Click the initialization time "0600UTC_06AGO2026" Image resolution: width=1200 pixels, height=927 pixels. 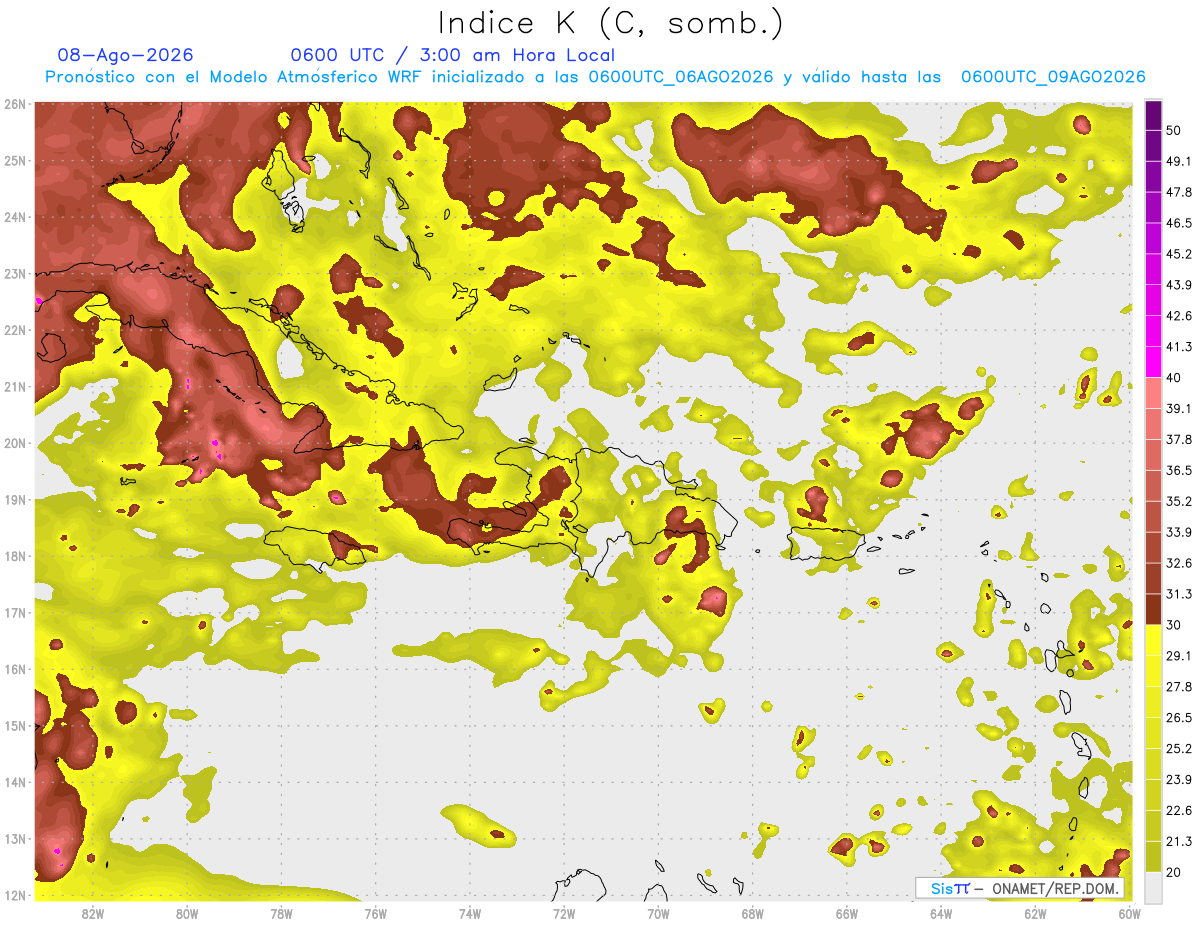681,77
